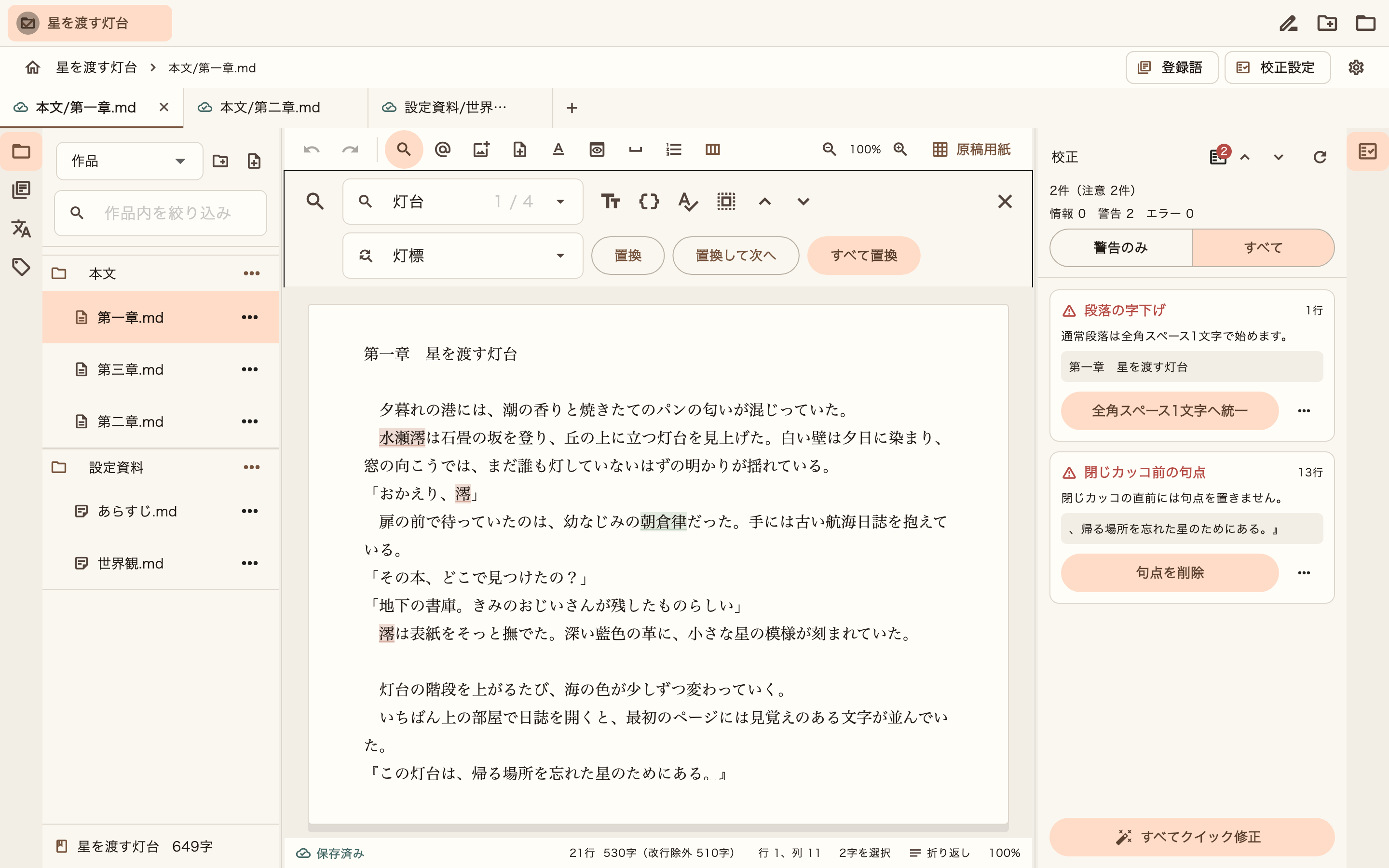Click the text emphasis A icon
The width and height of the screenshot is (1389, 868).
(x=558, y=150)
